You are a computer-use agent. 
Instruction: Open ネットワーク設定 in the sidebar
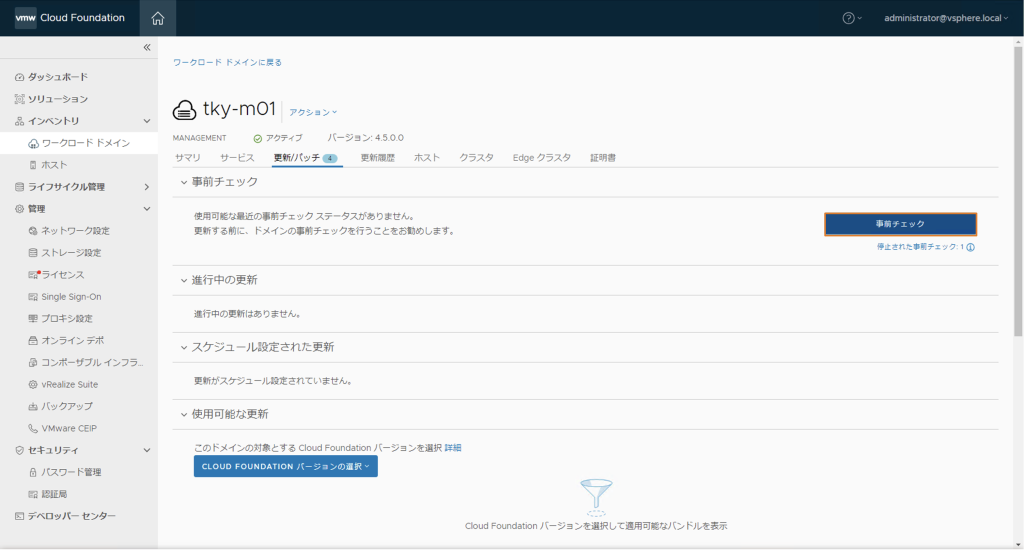(78, 231)
